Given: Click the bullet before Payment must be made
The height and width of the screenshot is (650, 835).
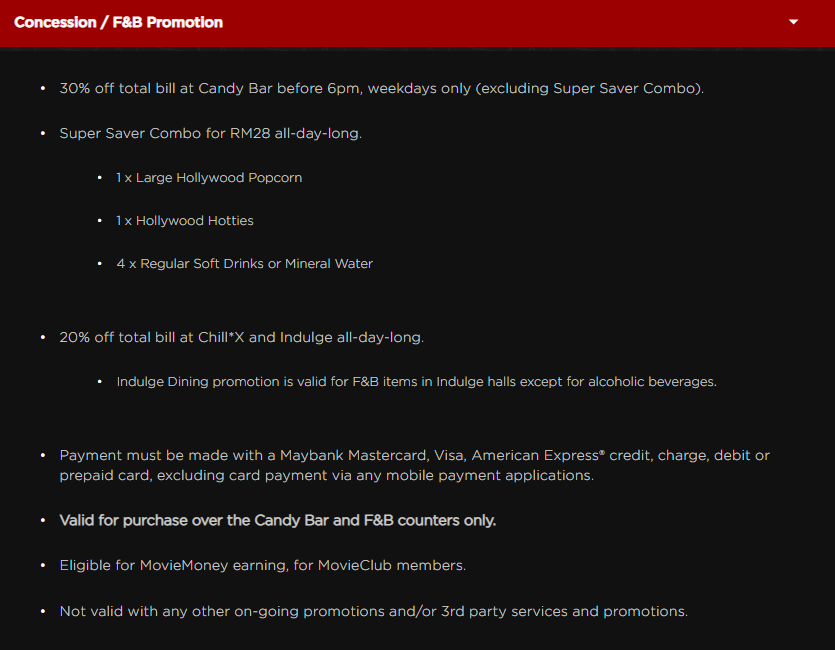Looking at the screenshot, I should (x=43, y=455).
